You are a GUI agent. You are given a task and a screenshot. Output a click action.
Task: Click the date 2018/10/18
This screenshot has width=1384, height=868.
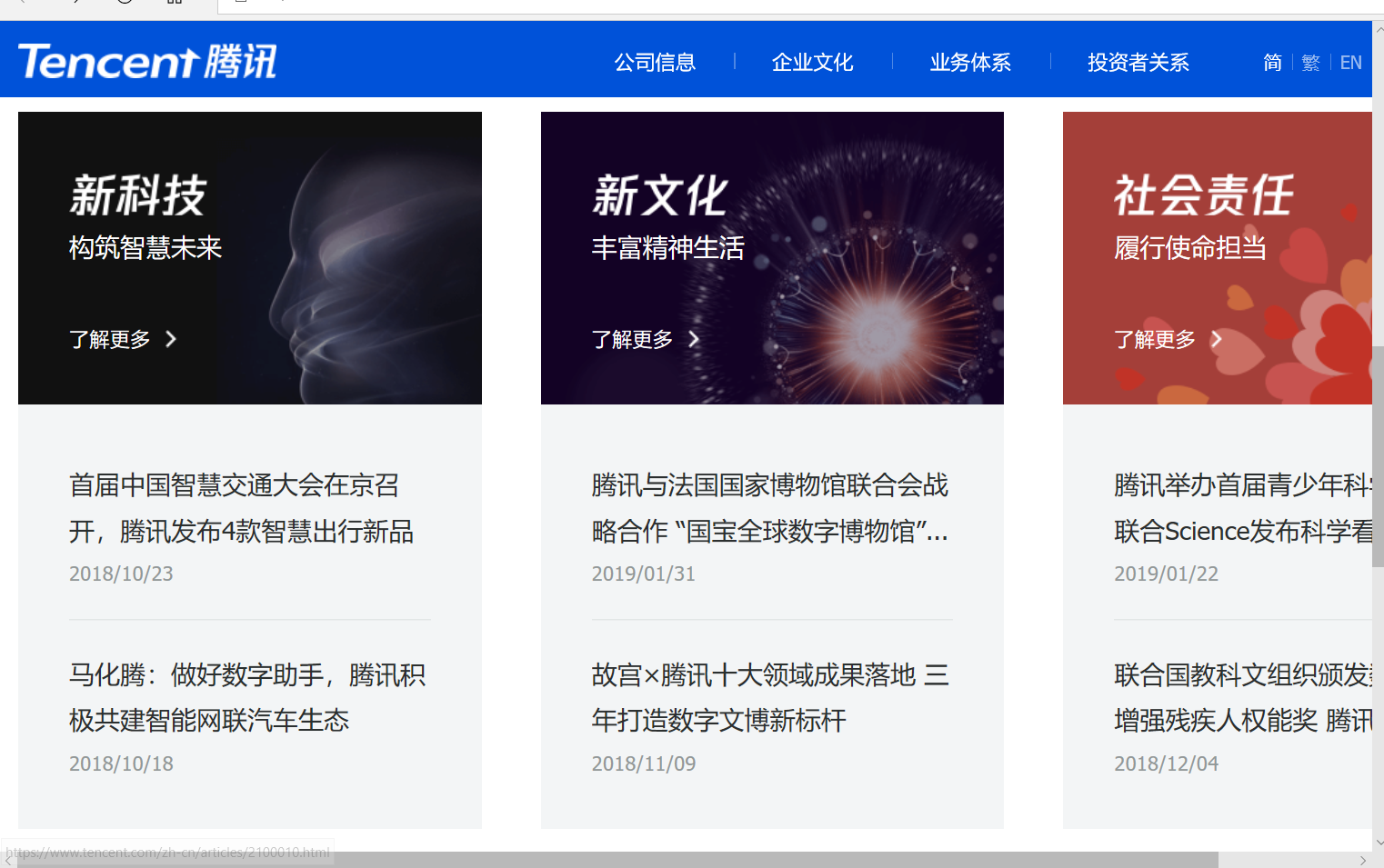click(121, 764)
